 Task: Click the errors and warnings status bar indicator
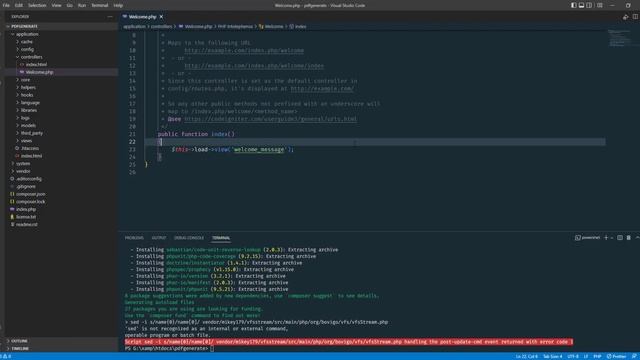coord(7,356)
